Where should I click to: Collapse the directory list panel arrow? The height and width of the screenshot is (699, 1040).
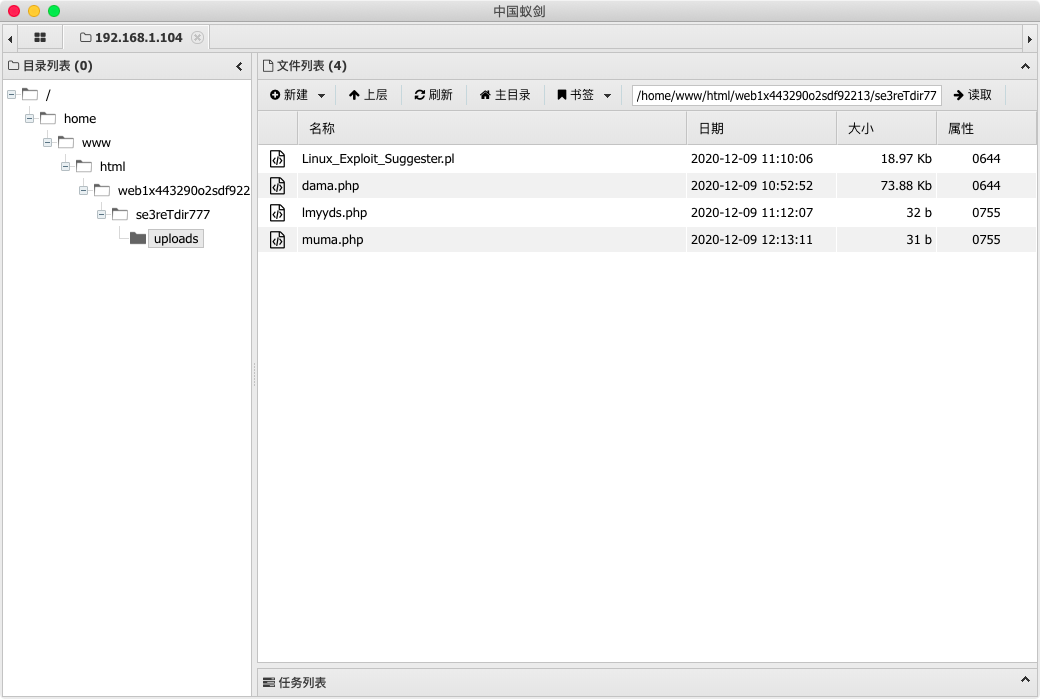(239, 67)
